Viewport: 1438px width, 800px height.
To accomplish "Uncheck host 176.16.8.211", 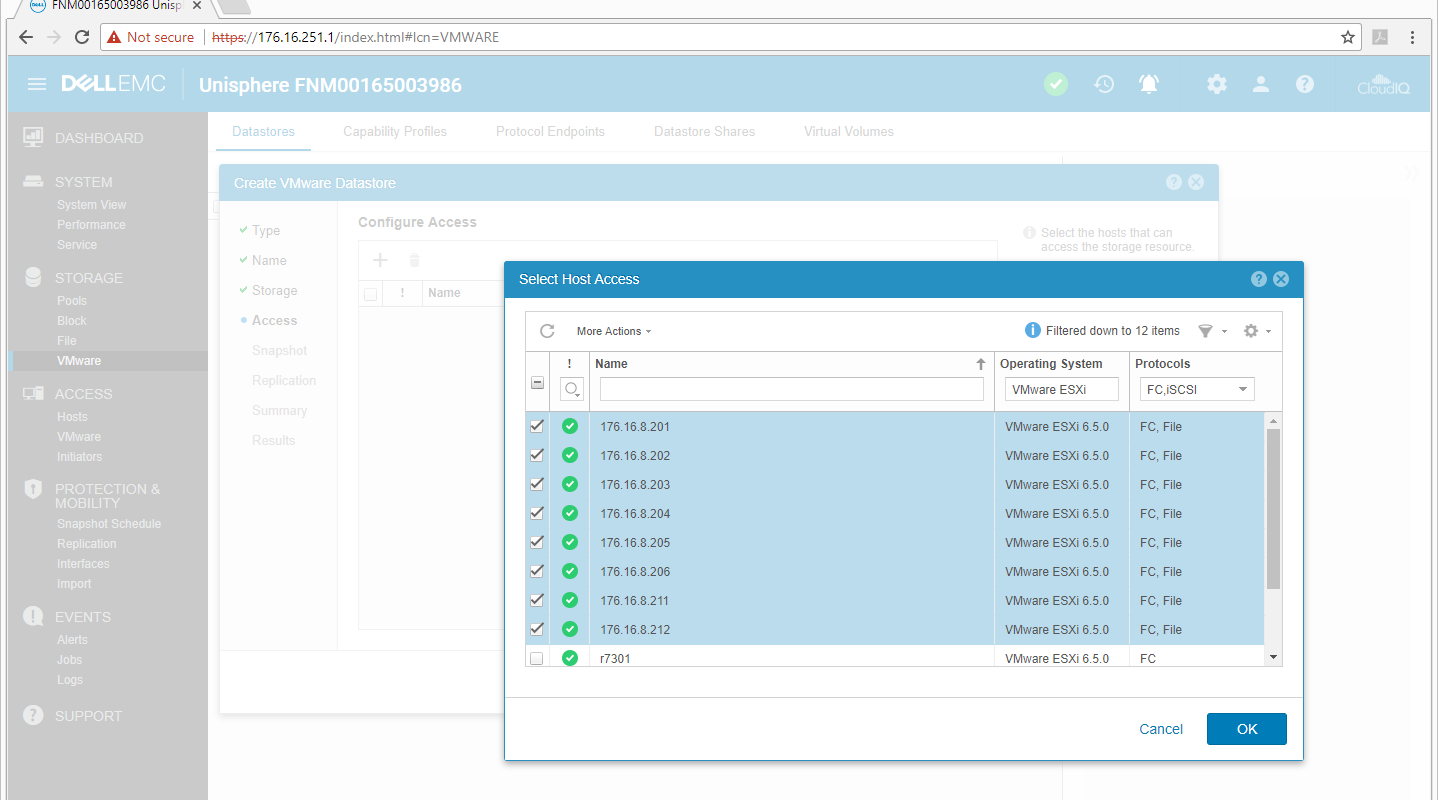I will tap(537, 600).
